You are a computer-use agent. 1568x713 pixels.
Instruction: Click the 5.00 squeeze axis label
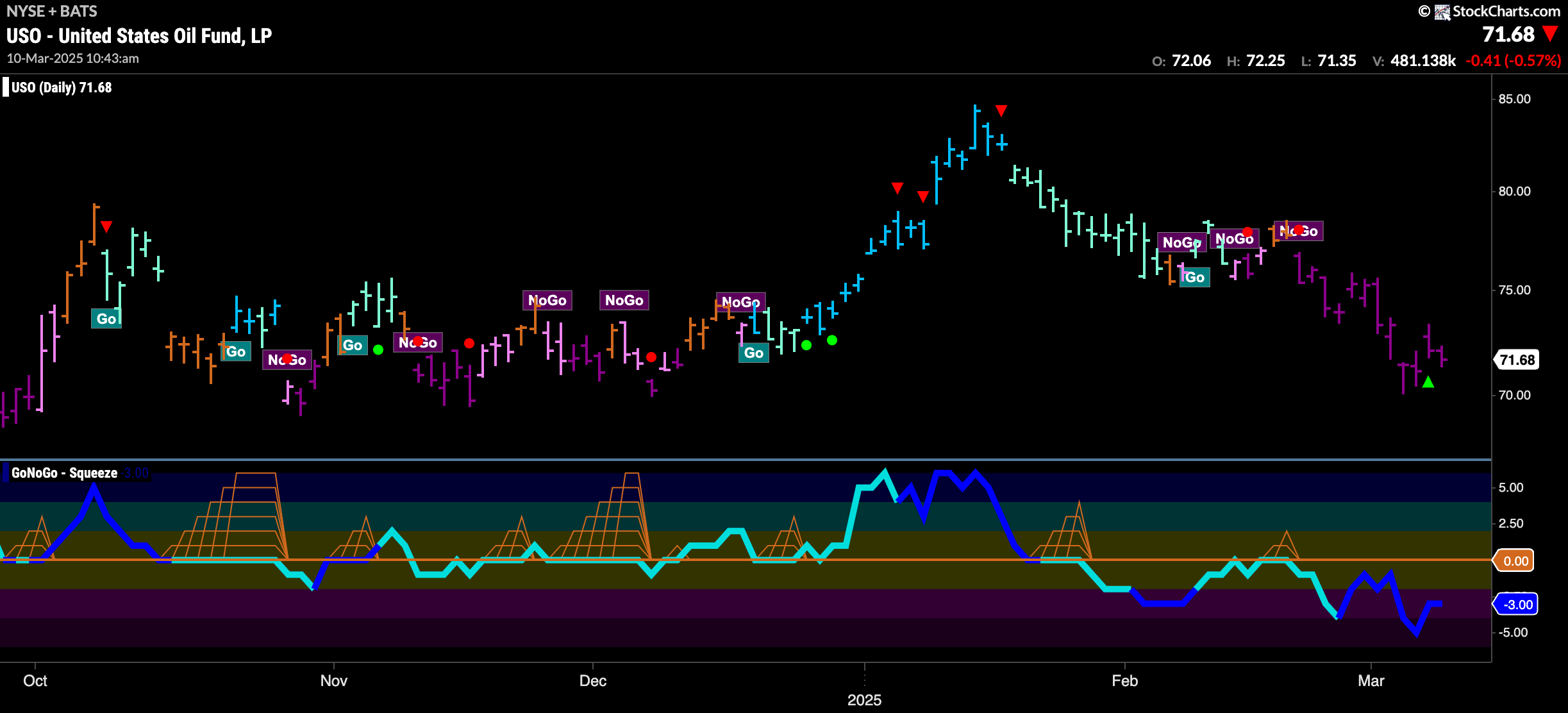click(x=1511, y=487)
